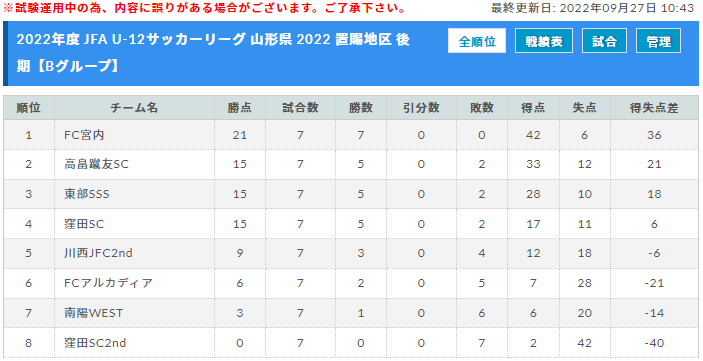Open the 試合 tab
Image resolution: width=703 pixels, height=361 pixels.
click(604, 41)
